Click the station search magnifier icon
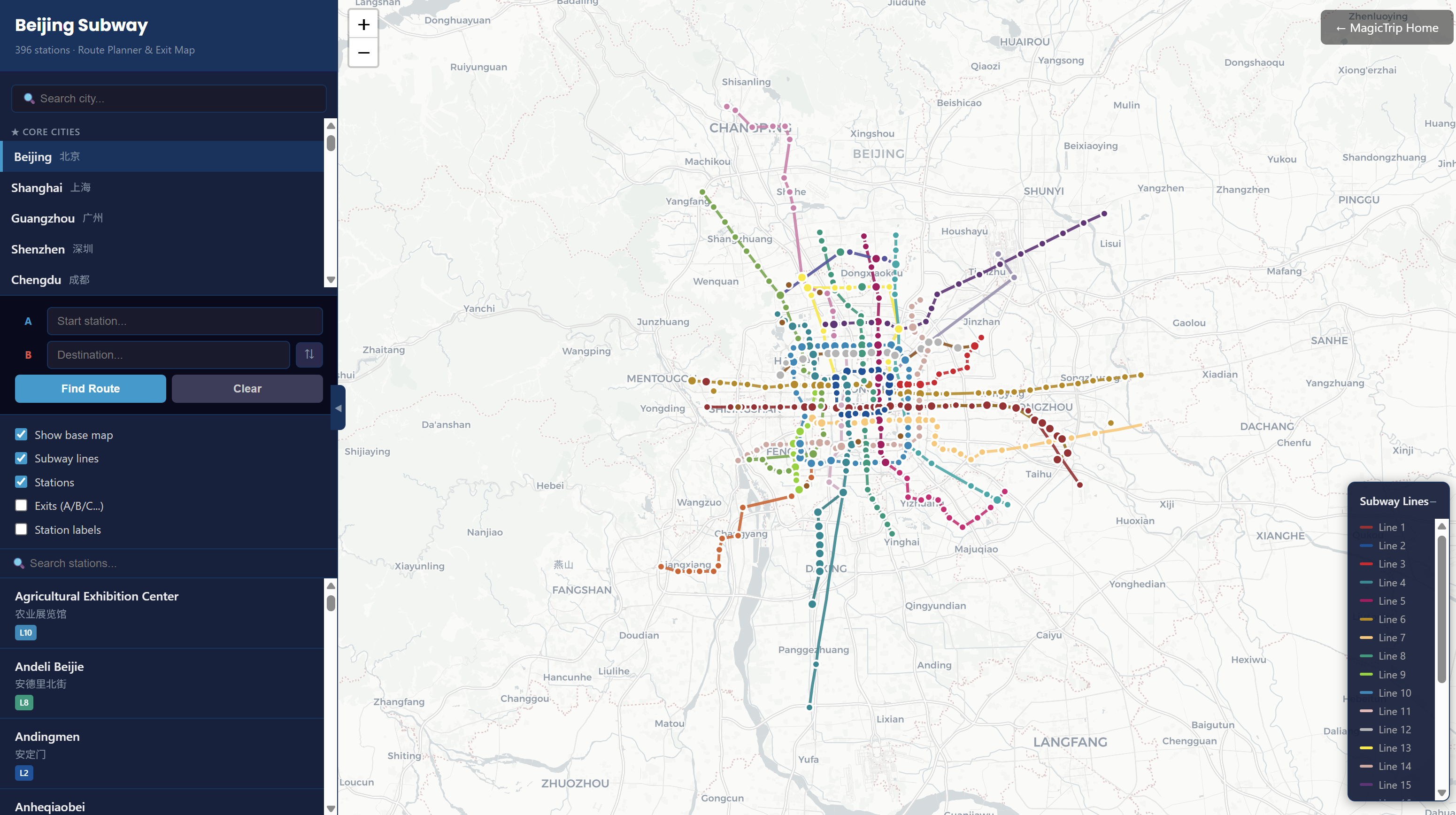1456x815 pixels. [x=19, y=563]
